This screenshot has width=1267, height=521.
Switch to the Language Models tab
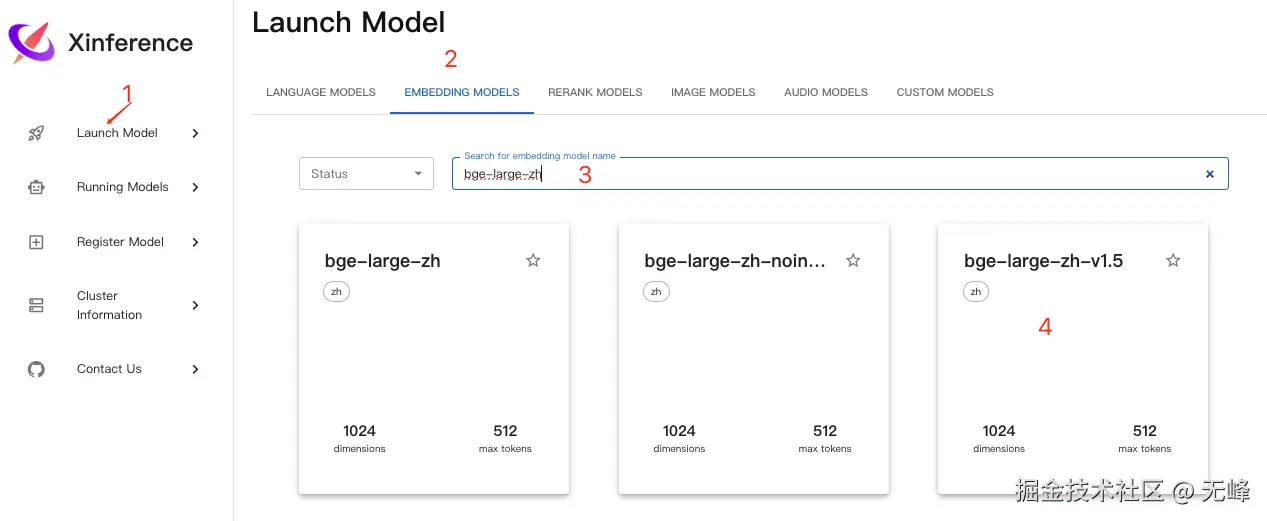point(321,92)
